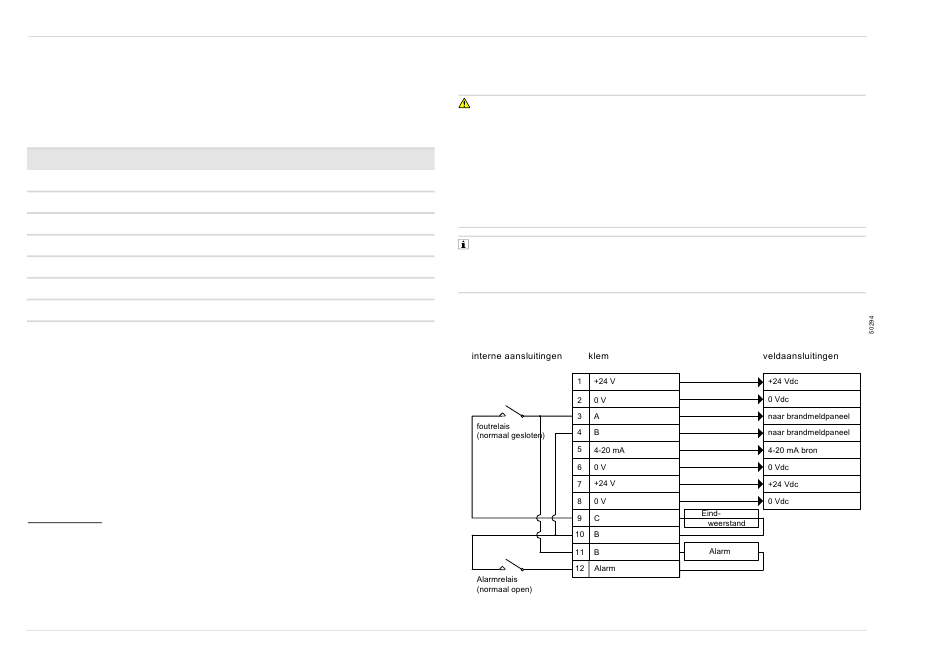Select the 'Alarm' label of terminal 12

tap(605, 569)
